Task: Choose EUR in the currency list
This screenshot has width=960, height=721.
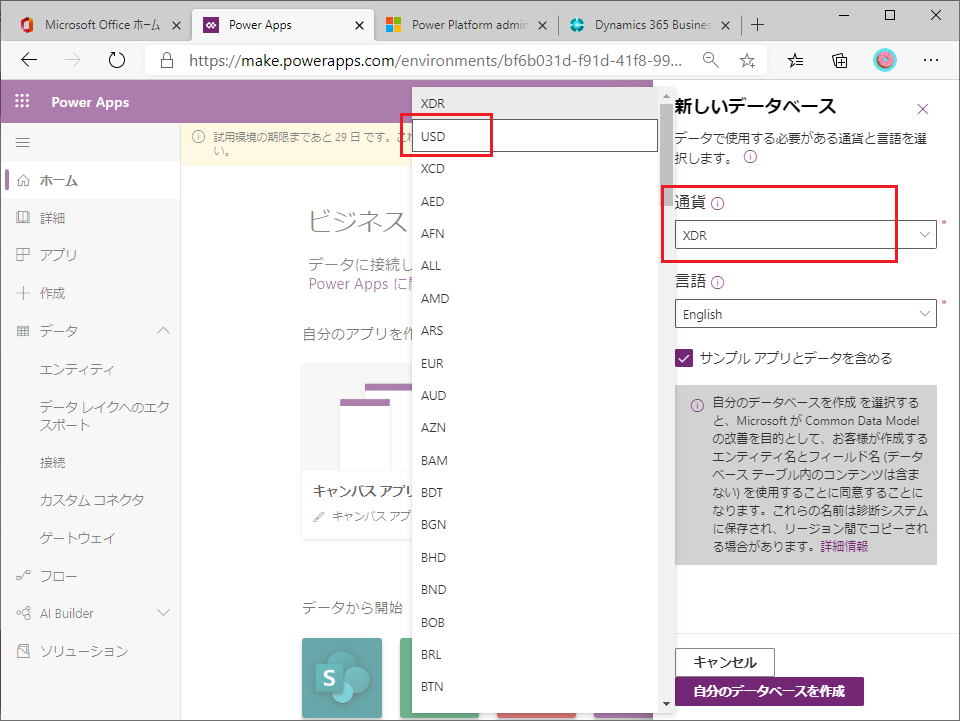Action: pyautogui.click(x=535, y=364)
